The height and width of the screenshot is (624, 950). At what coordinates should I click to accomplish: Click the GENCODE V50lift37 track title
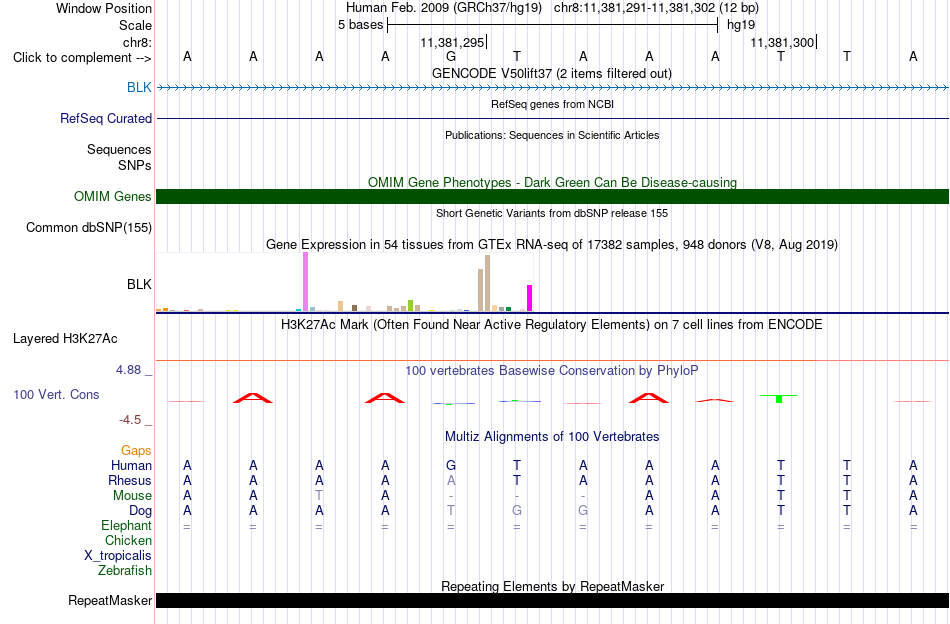point(552,73)
